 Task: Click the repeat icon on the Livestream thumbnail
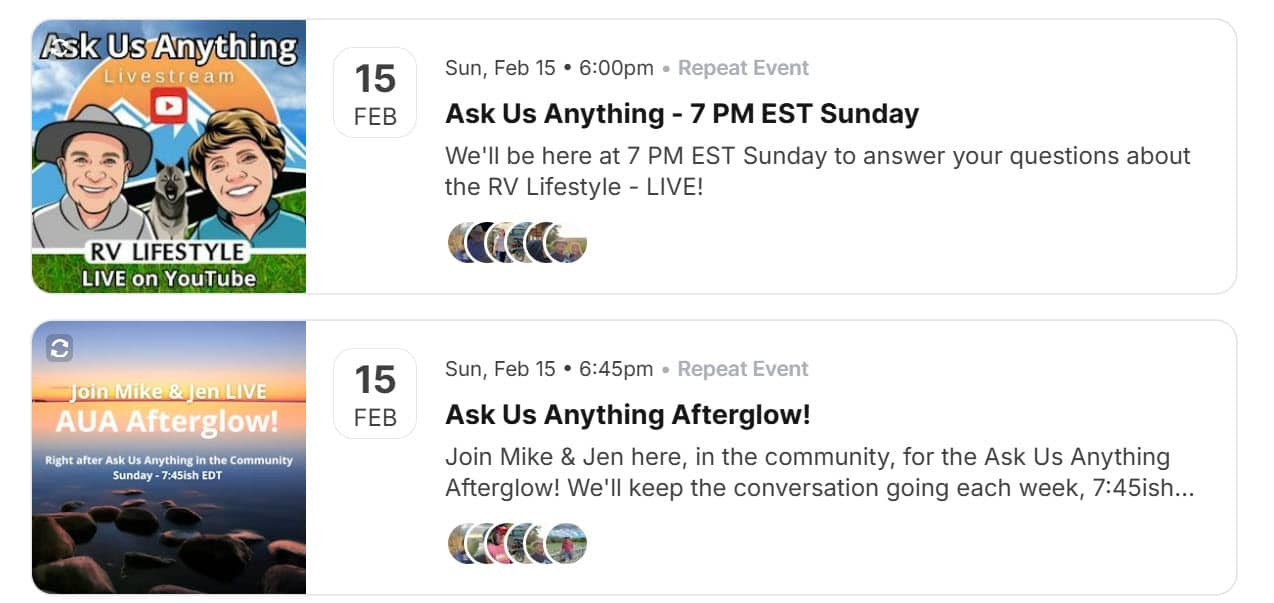58,46
